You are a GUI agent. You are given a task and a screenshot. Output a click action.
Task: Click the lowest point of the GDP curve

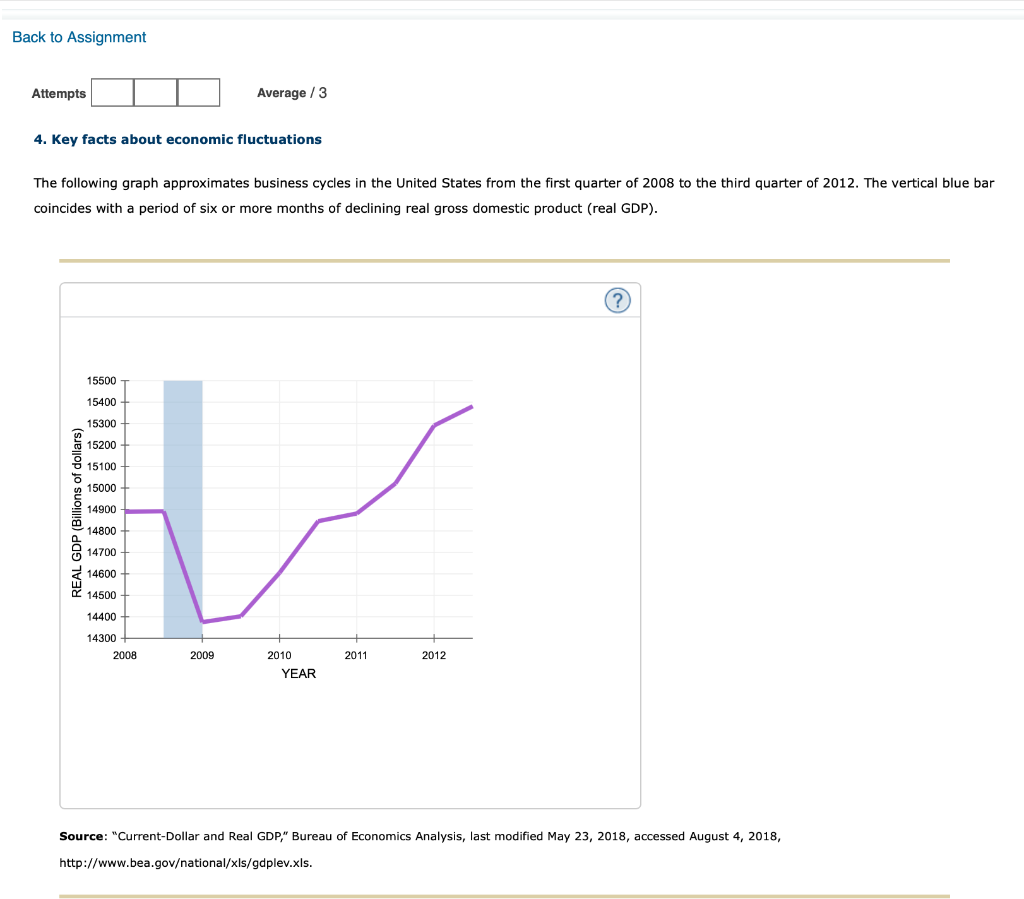coord(204,621)
